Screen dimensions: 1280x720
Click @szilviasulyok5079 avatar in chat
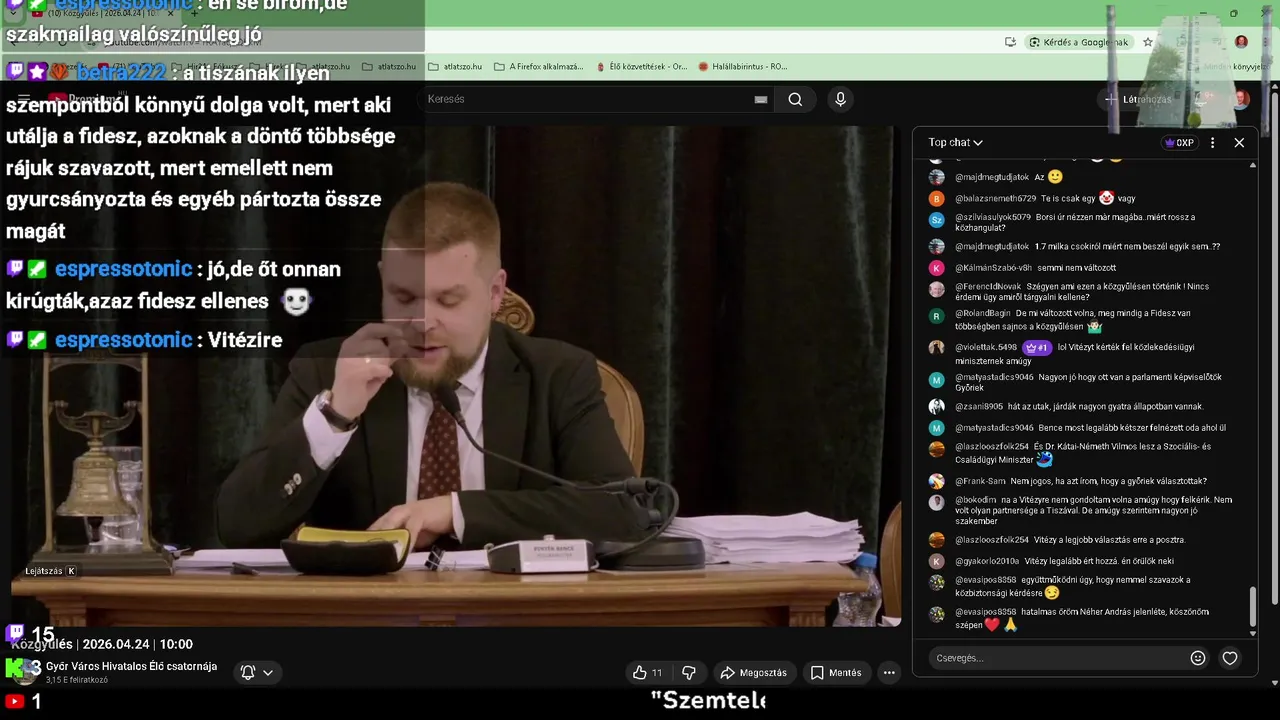(936, 220)
